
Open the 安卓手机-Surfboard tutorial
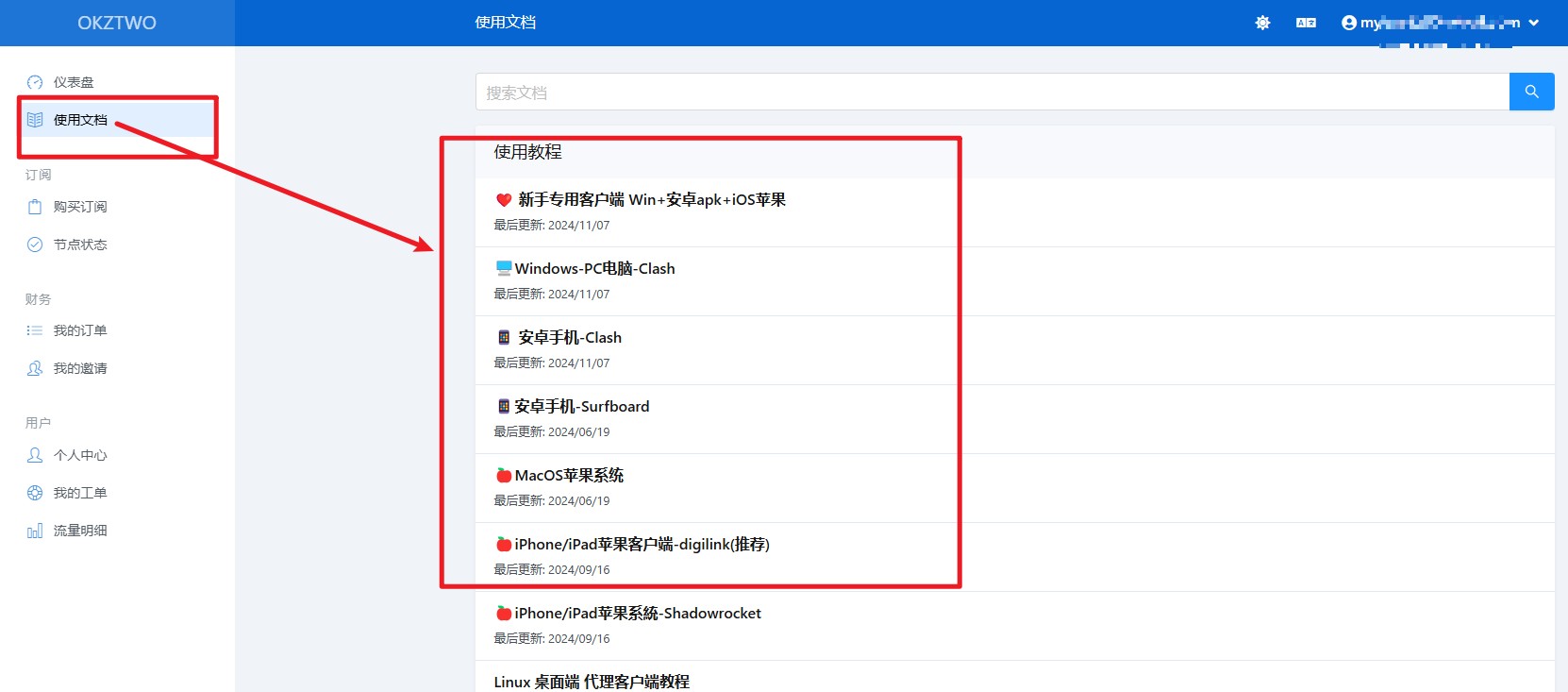click(581, 407)
